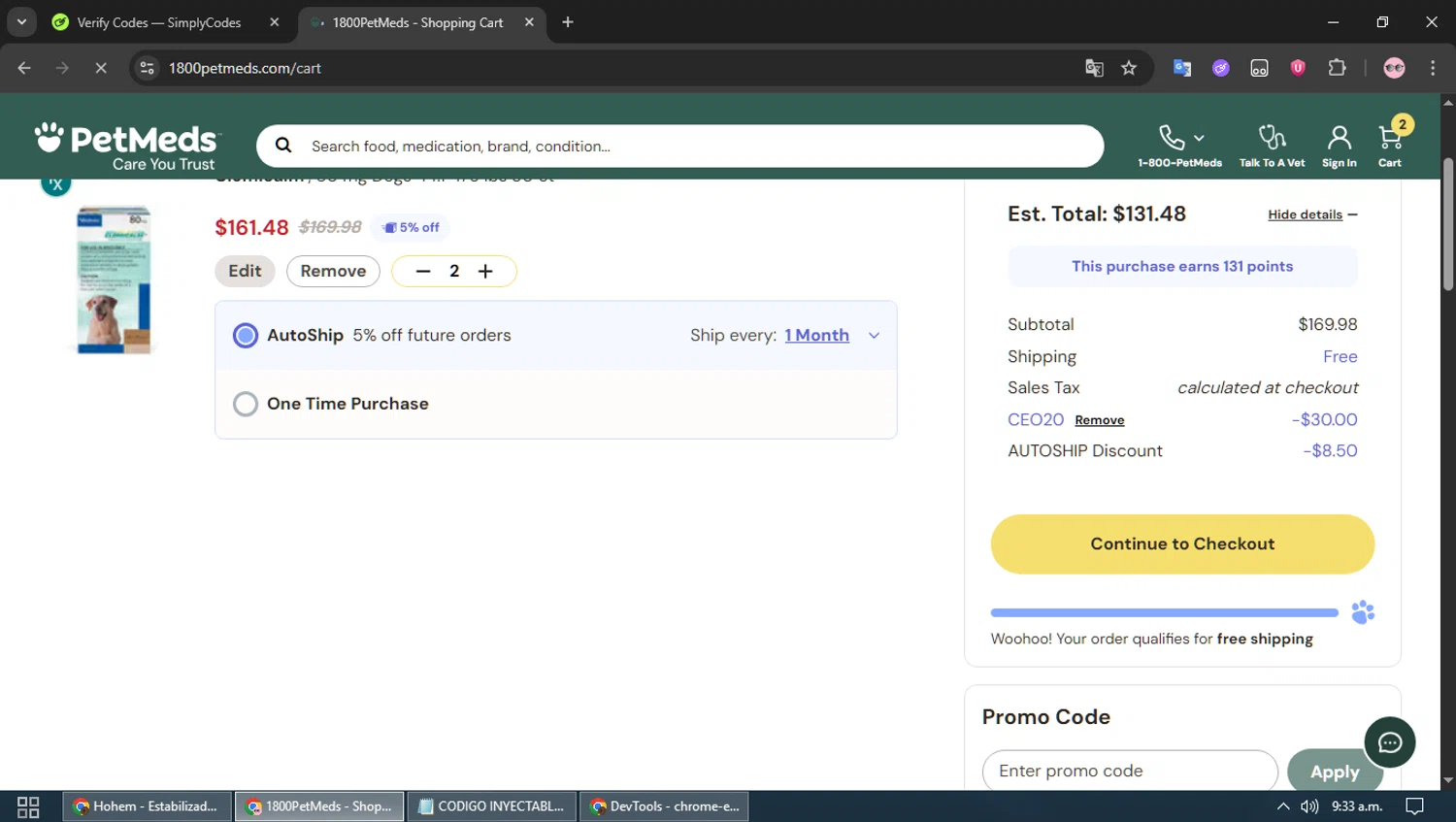Click the 5% off badge

(x=411, y=227)
